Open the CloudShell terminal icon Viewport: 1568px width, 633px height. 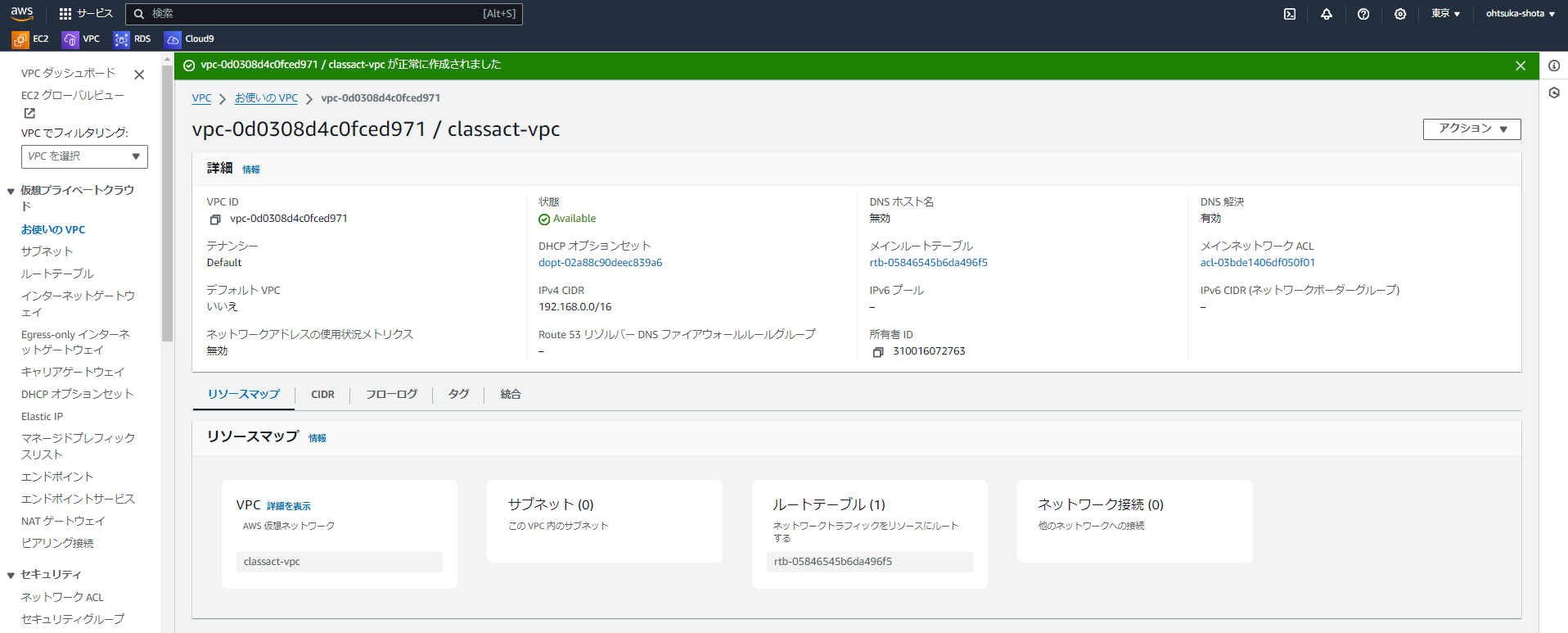pos(1290,14)
